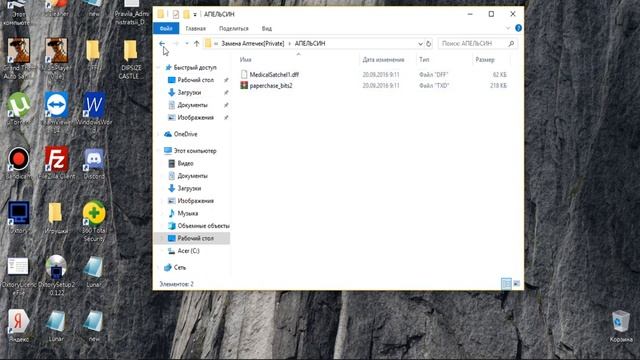The height and width of the screenshot is (360, 640).
Task: Refresh the АПЕЛЬСИН folder view
Action: 429,43
